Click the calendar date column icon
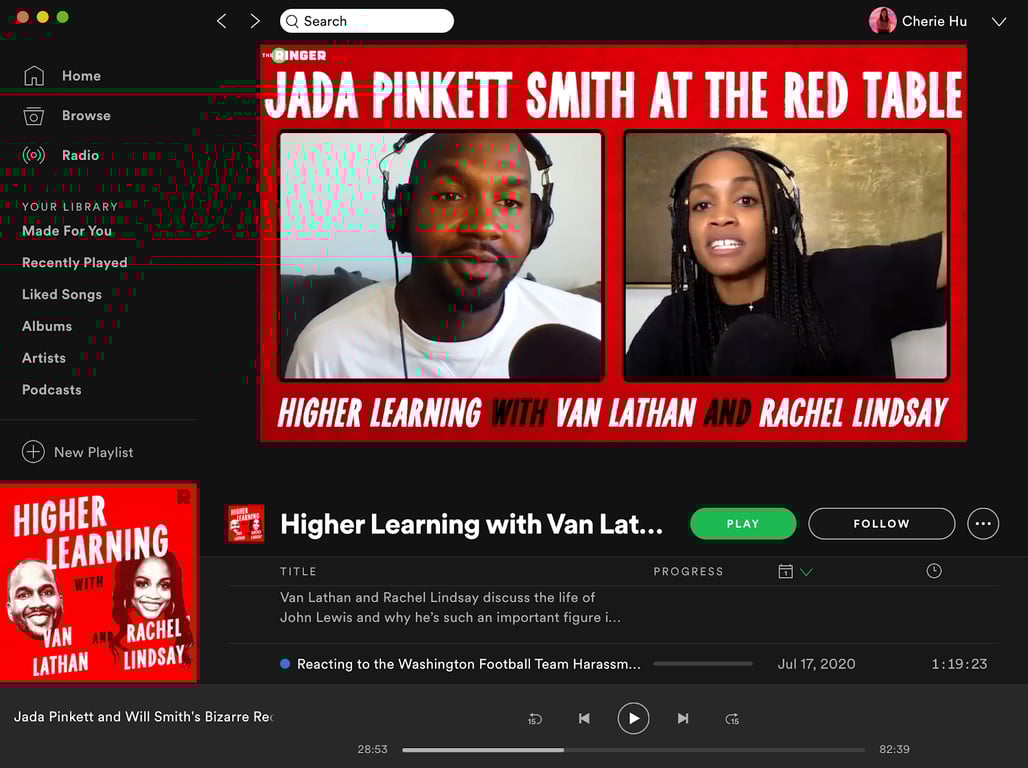 [785, 571]
